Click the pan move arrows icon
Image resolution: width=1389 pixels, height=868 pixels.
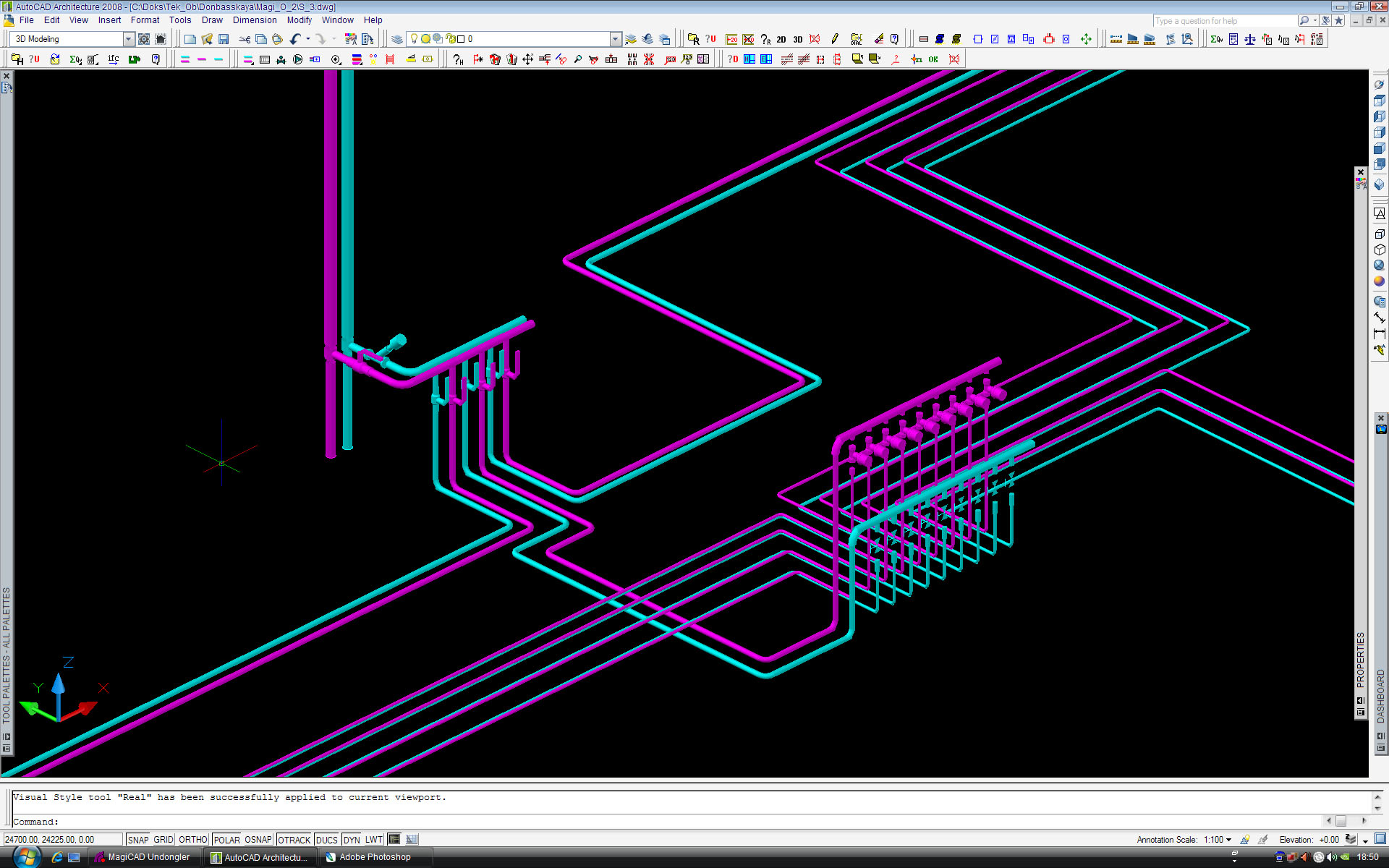(x=527, y=59)
